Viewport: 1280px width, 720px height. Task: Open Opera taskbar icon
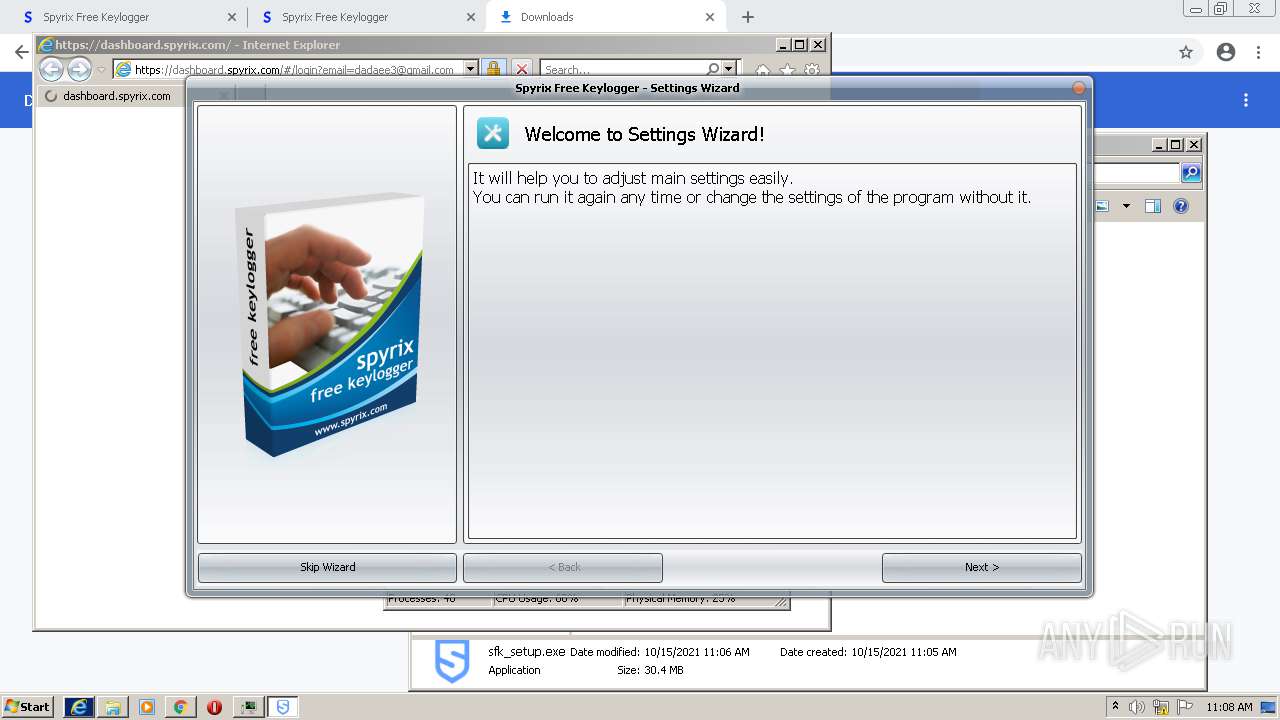coord(214,707)
